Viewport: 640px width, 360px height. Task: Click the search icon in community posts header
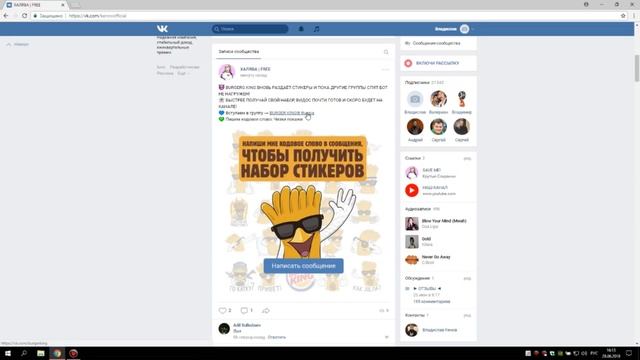[386, 52]
